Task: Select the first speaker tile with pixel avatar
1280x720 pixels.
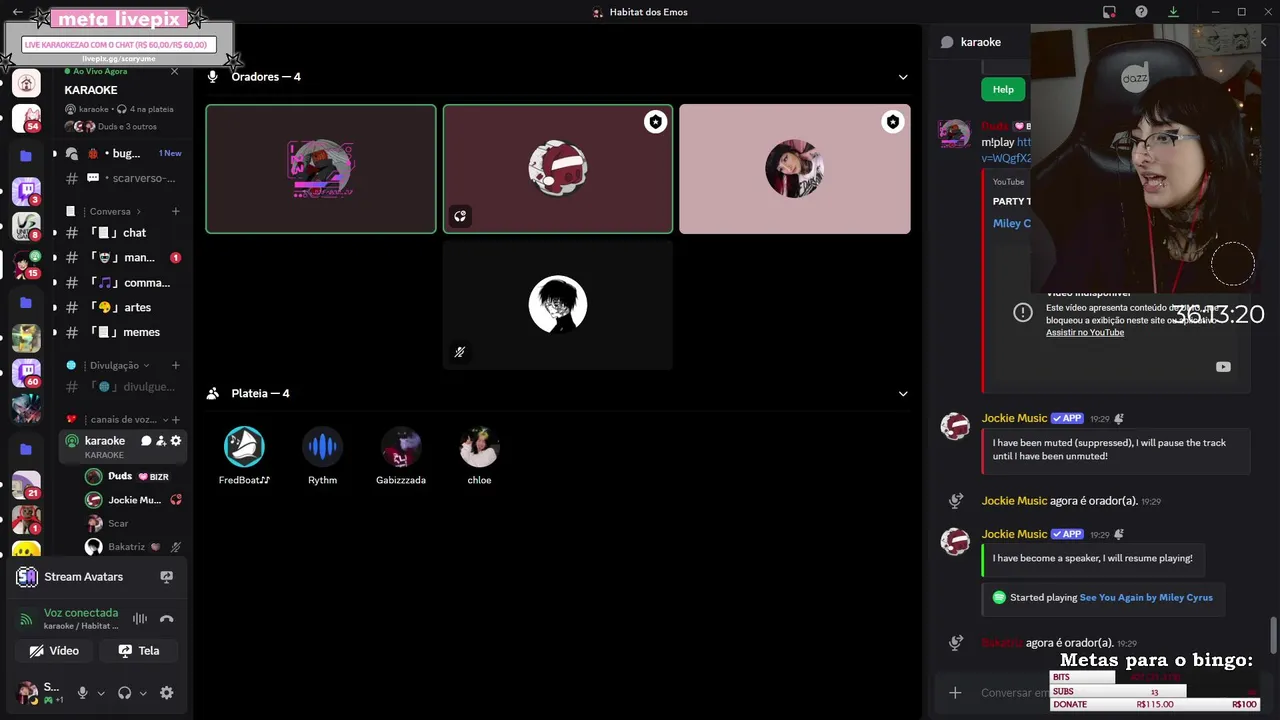Action: pyautogui.click(x=321, y=169)
